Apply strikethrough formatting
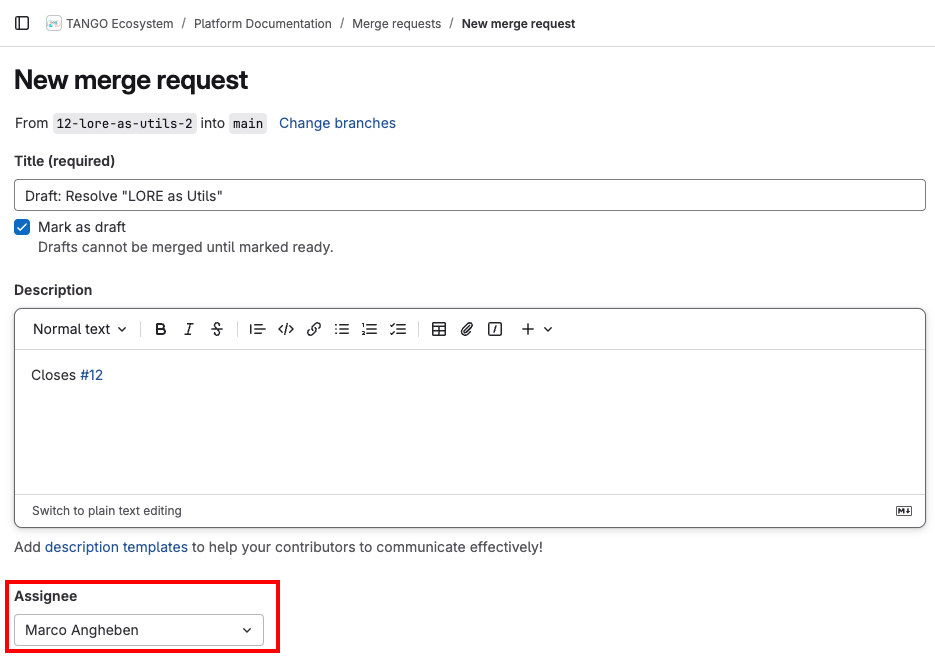Viewport: 935px width, 656px height. coord(217,328)
